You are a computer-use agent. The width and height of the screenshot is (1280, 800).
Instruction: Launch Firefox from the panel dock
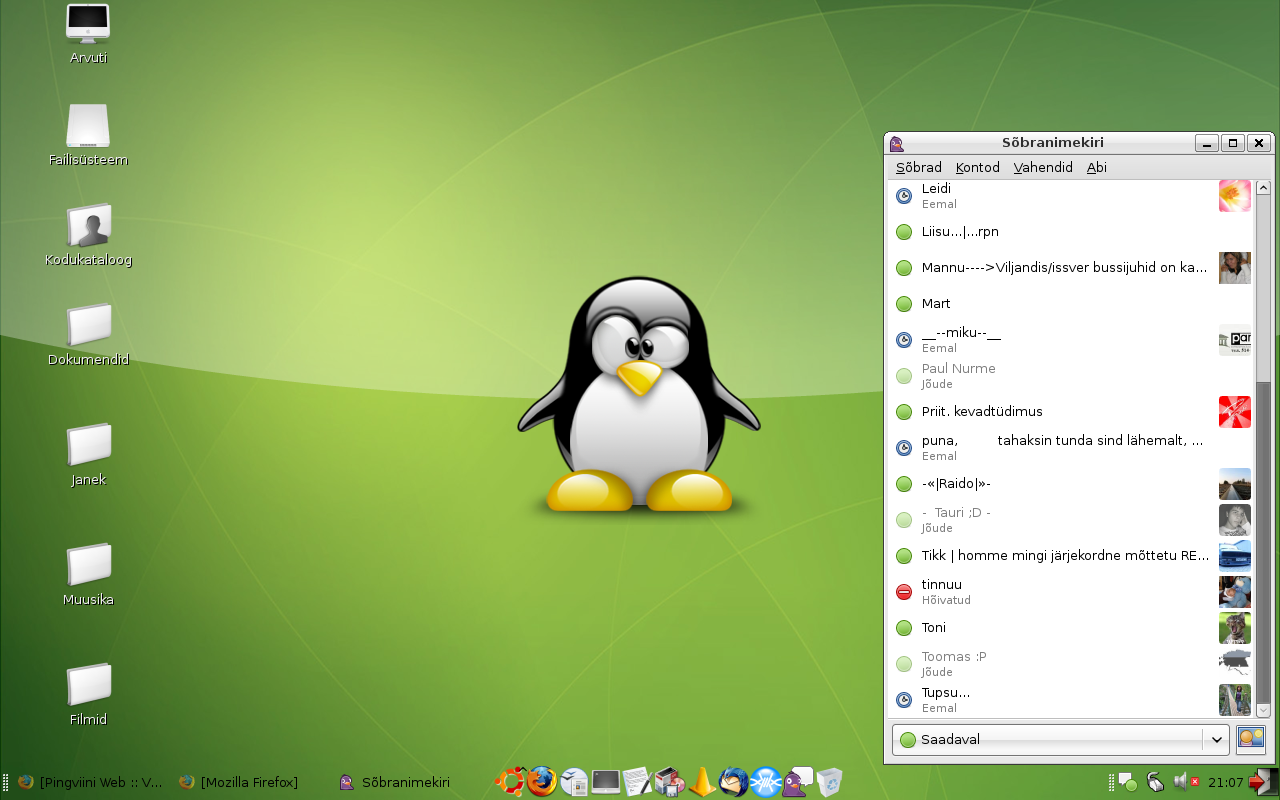[542, 782]
